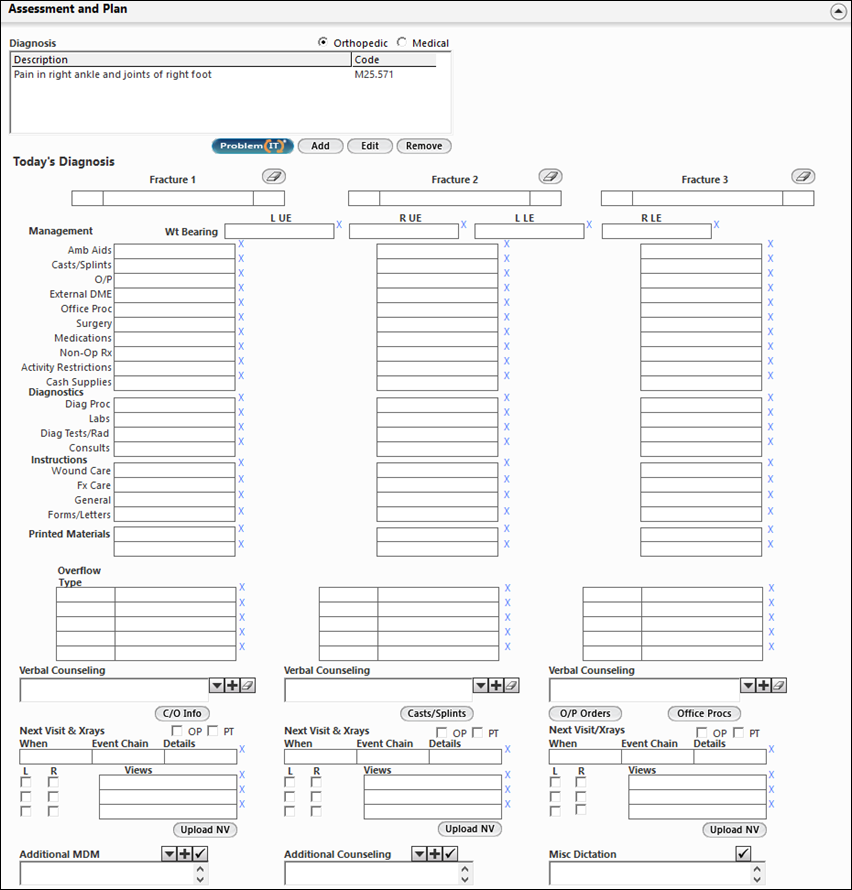Click plus icon beside Additional MDM
Screen dimensions: 852x890
pos(184,854)
